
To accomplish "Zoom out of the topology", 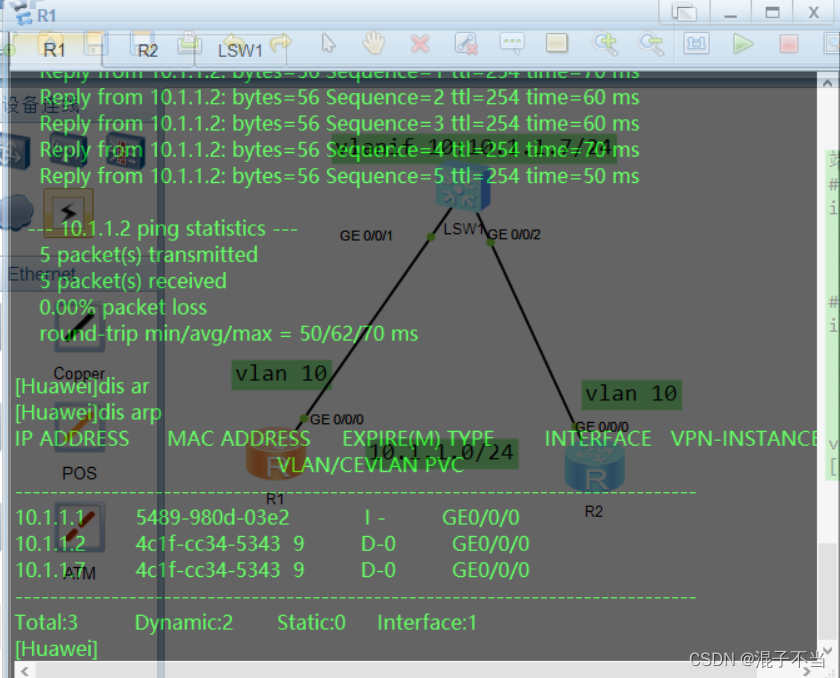I will (652, 44).
